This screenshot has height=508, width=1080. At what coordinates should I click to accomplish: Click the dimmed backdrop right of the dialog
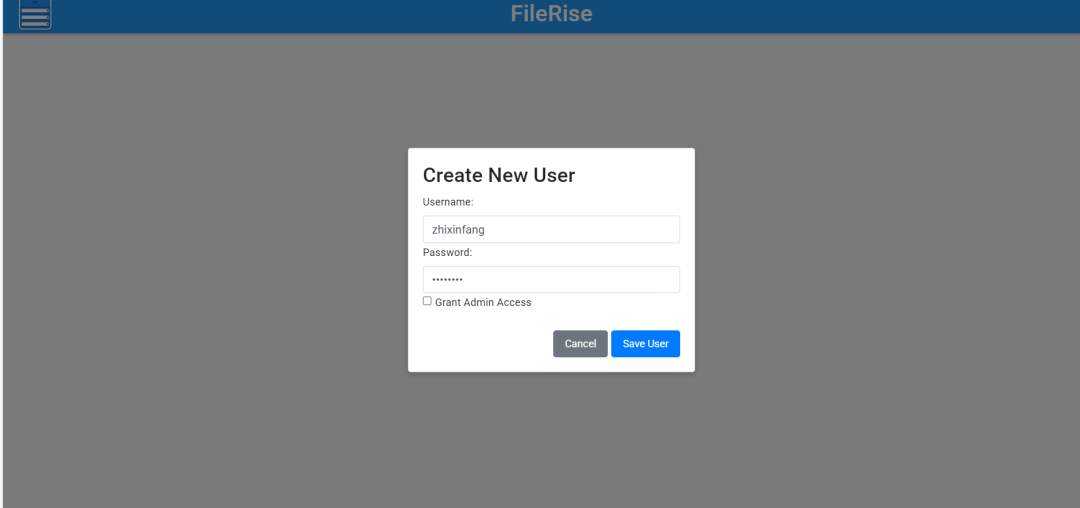coord(880,260)
